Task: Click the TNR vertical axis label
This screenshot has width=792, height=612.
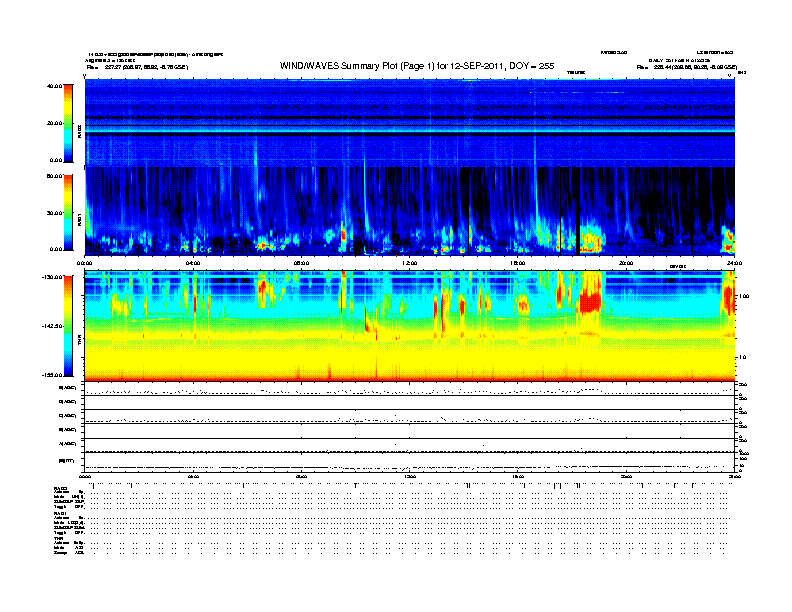Action: (x=79, y=341)
